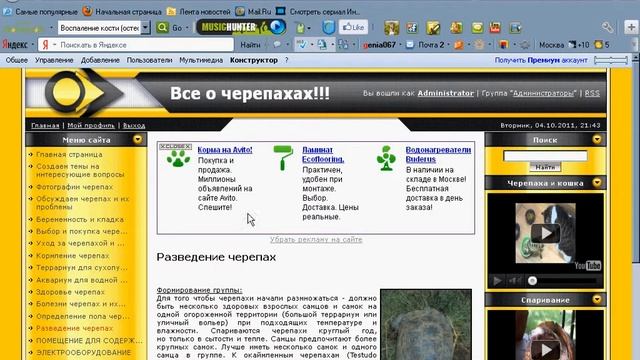
Task: Click the cat video progress slider knob
Action: (x=532, y=281)
